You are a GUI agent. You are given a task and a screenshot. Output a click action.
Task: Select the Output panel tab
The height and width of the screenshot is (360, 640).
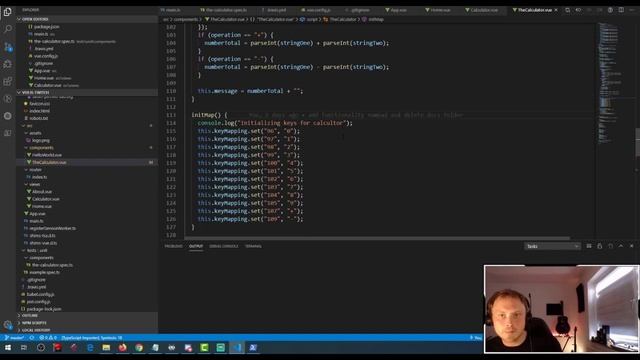[x=196, y=246]
